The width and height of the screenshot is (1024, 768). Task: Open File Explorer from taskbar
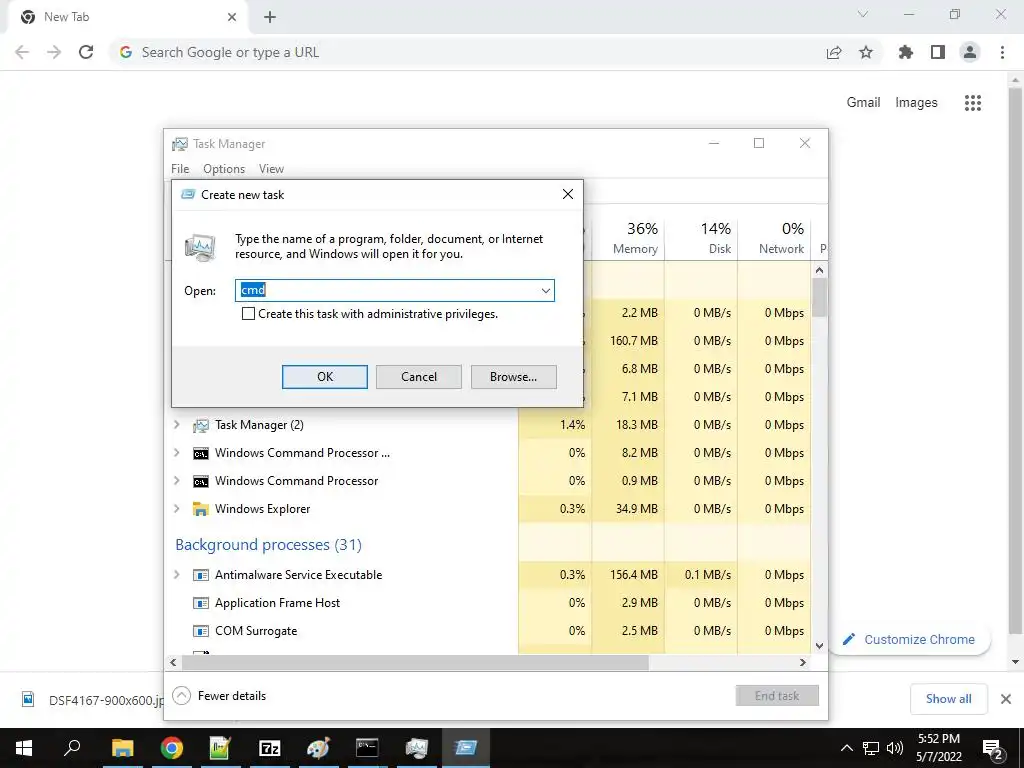122,748
